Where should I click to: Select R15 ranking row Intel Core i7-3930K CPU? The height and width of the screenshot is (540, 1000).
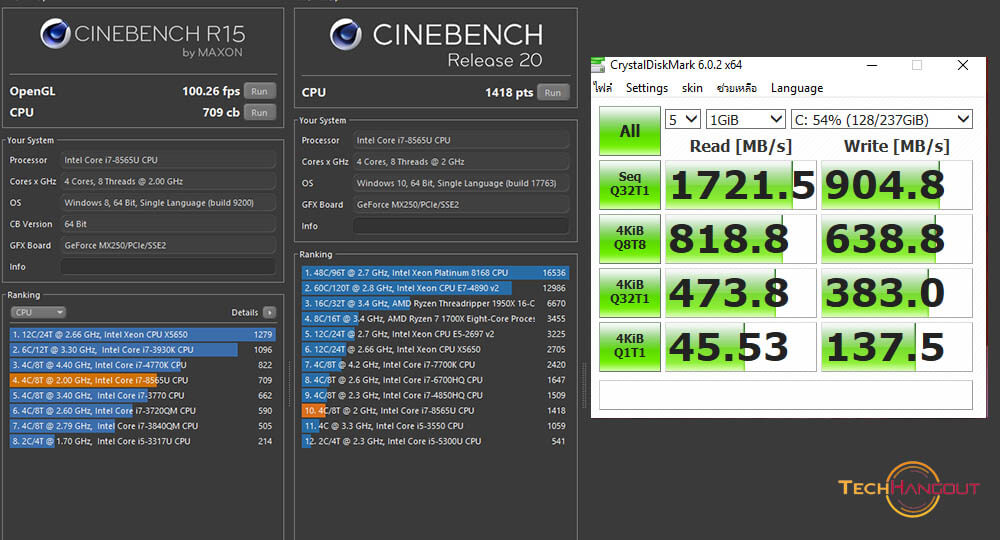tap(142, 349)
